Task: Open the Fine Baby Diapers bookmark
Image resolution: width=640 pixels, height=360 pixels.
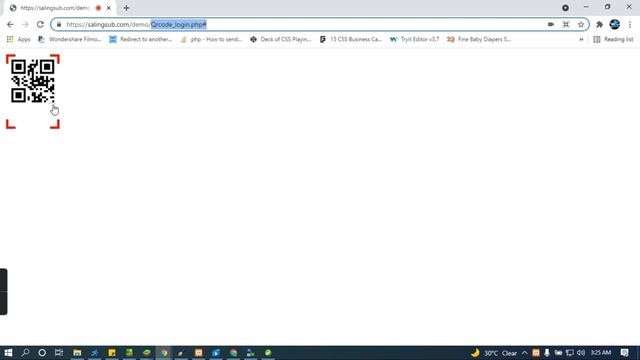Action: (x=479, y=39)
